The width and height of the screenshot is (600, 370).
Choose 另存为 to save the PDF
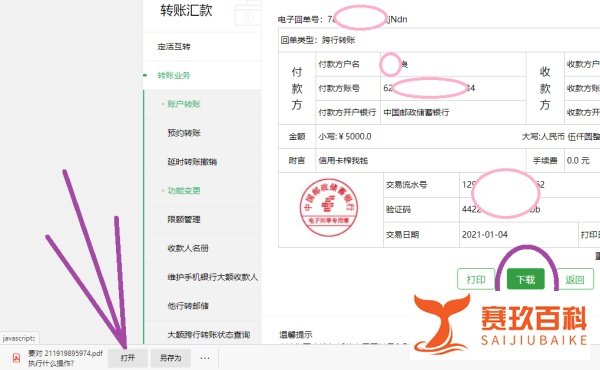170,358
